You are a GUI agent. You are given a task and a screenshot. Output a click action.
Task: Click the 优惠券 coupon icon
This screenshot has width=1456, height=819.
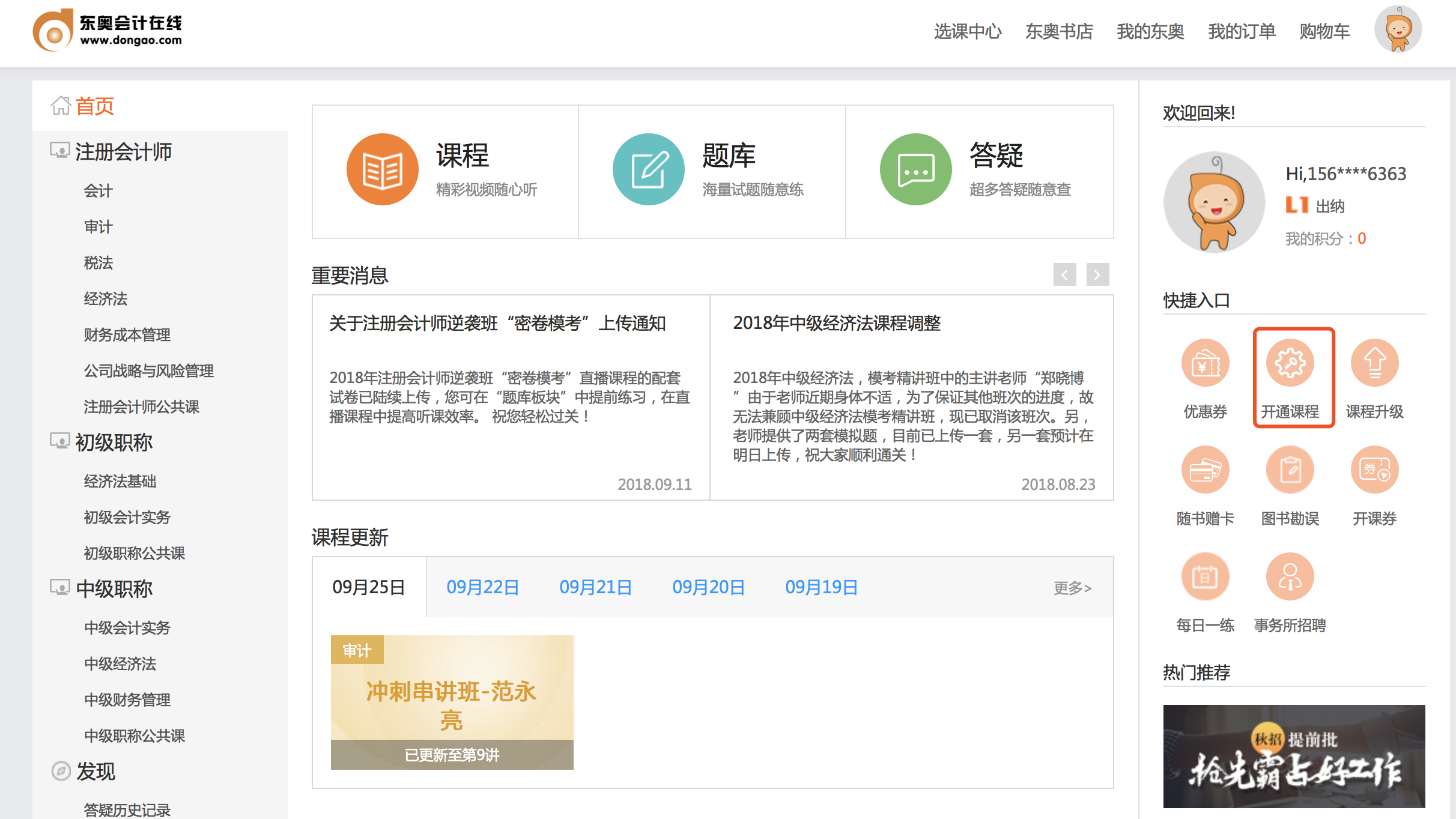click(1204, 363)
